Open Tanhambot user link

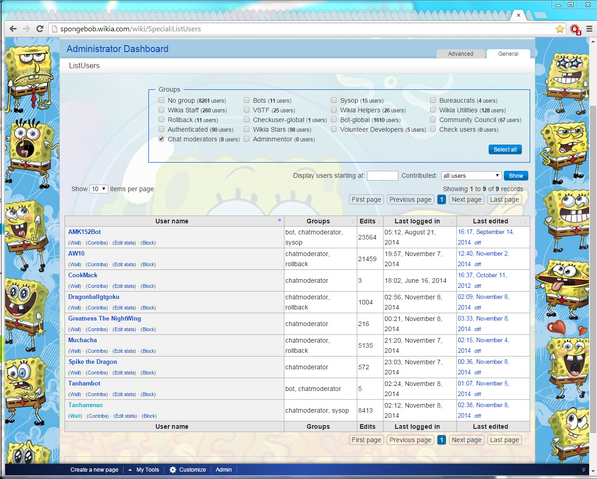(x=84, y=383)
